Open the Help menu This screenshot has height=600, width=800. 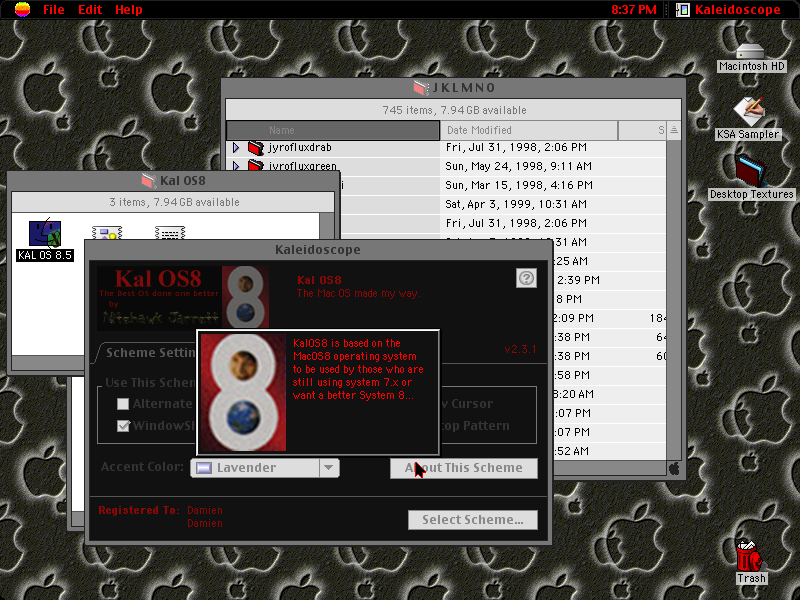coord(129,9)
